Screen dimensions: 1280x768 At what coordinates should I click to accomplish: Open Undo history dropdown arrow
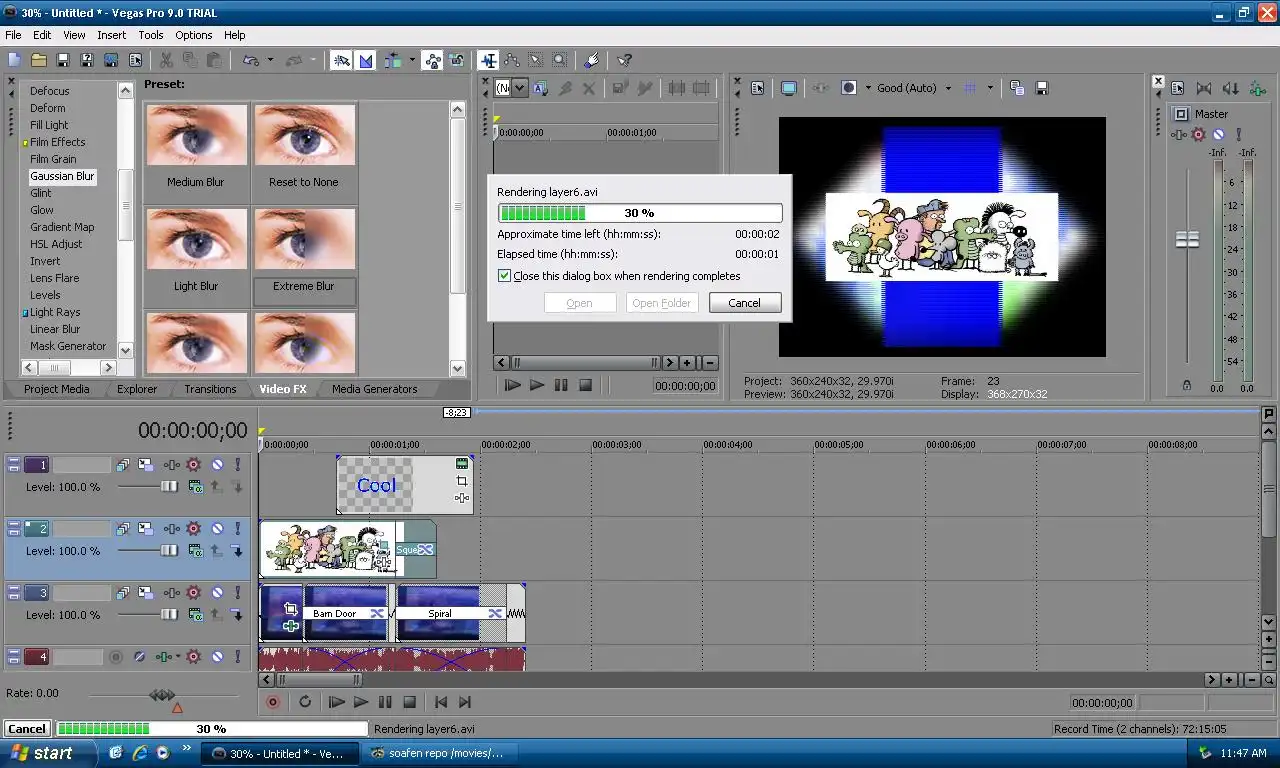point(270,60)
